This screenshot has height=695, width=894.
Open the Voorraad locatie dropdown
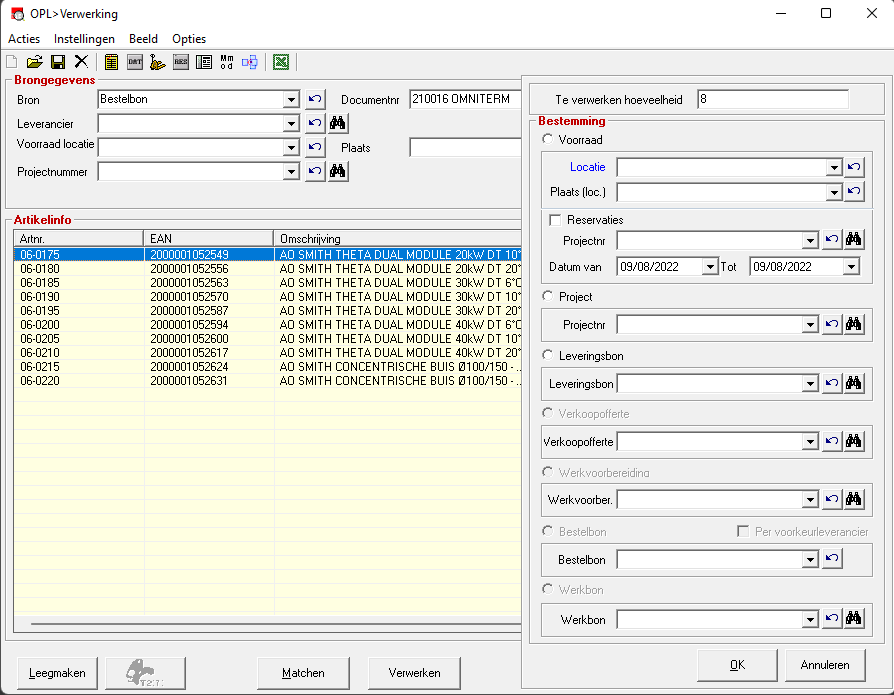click(291, 148)
